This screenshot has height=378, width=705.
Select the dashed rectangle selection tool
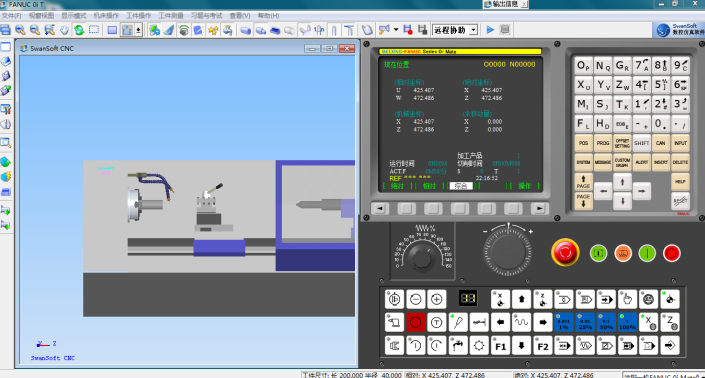(x=94, y=30)
